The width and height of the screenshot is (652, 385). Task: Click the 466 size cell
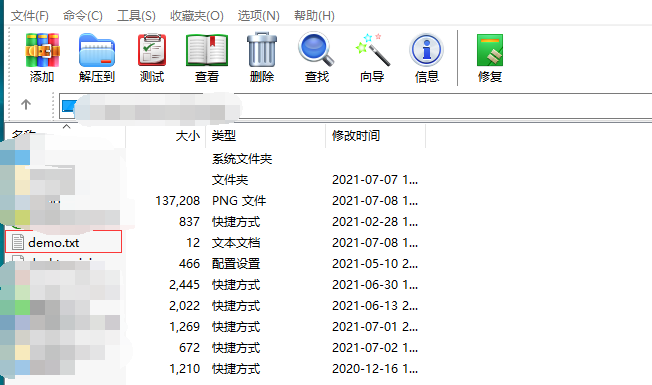point(189,264)
